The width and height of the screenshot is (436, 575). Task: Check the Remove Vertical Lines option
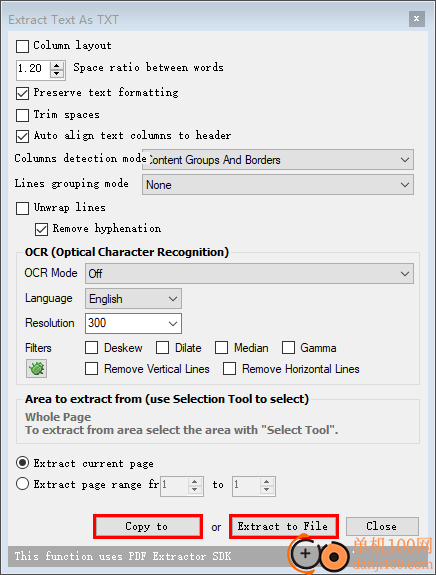pos(91,369)
